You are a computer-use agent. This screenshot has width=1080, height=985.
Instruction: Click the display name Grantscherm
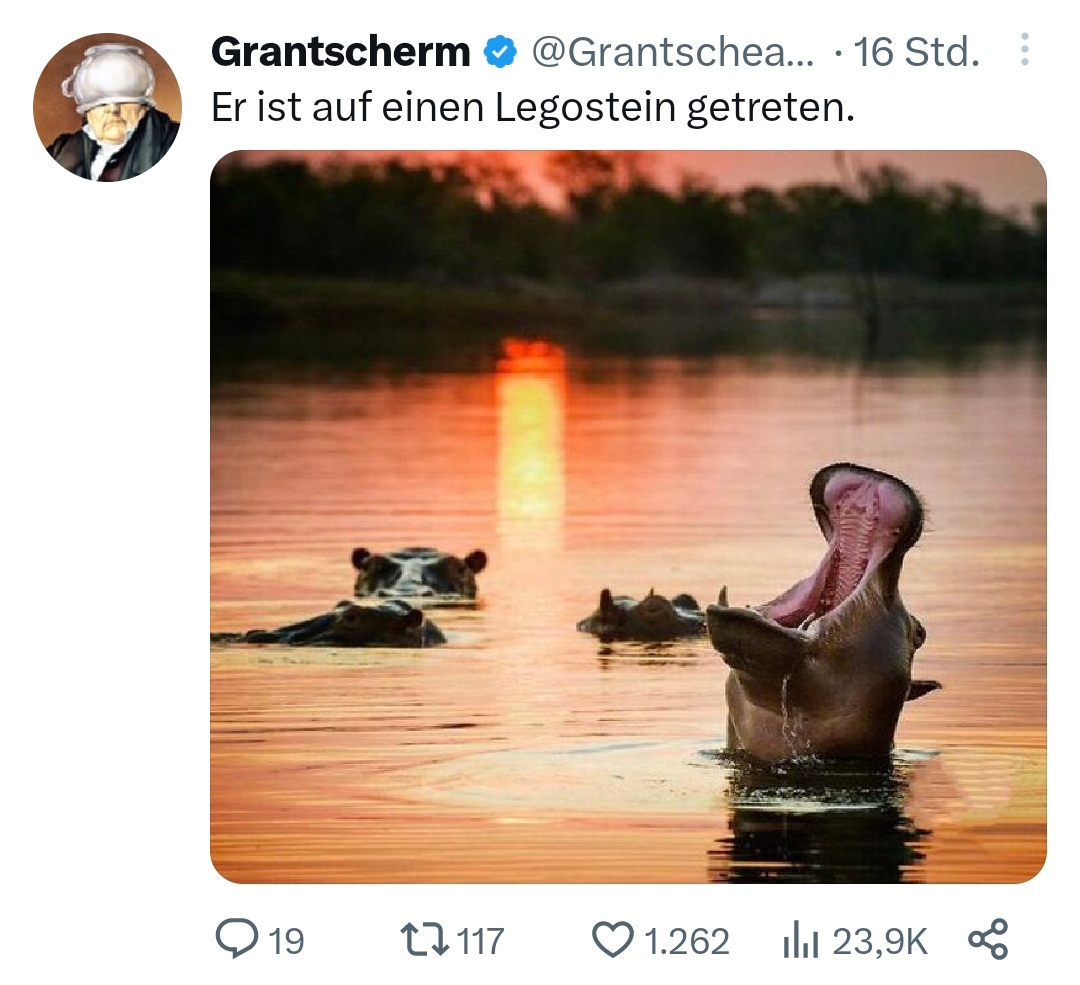(x=341, y=53)
